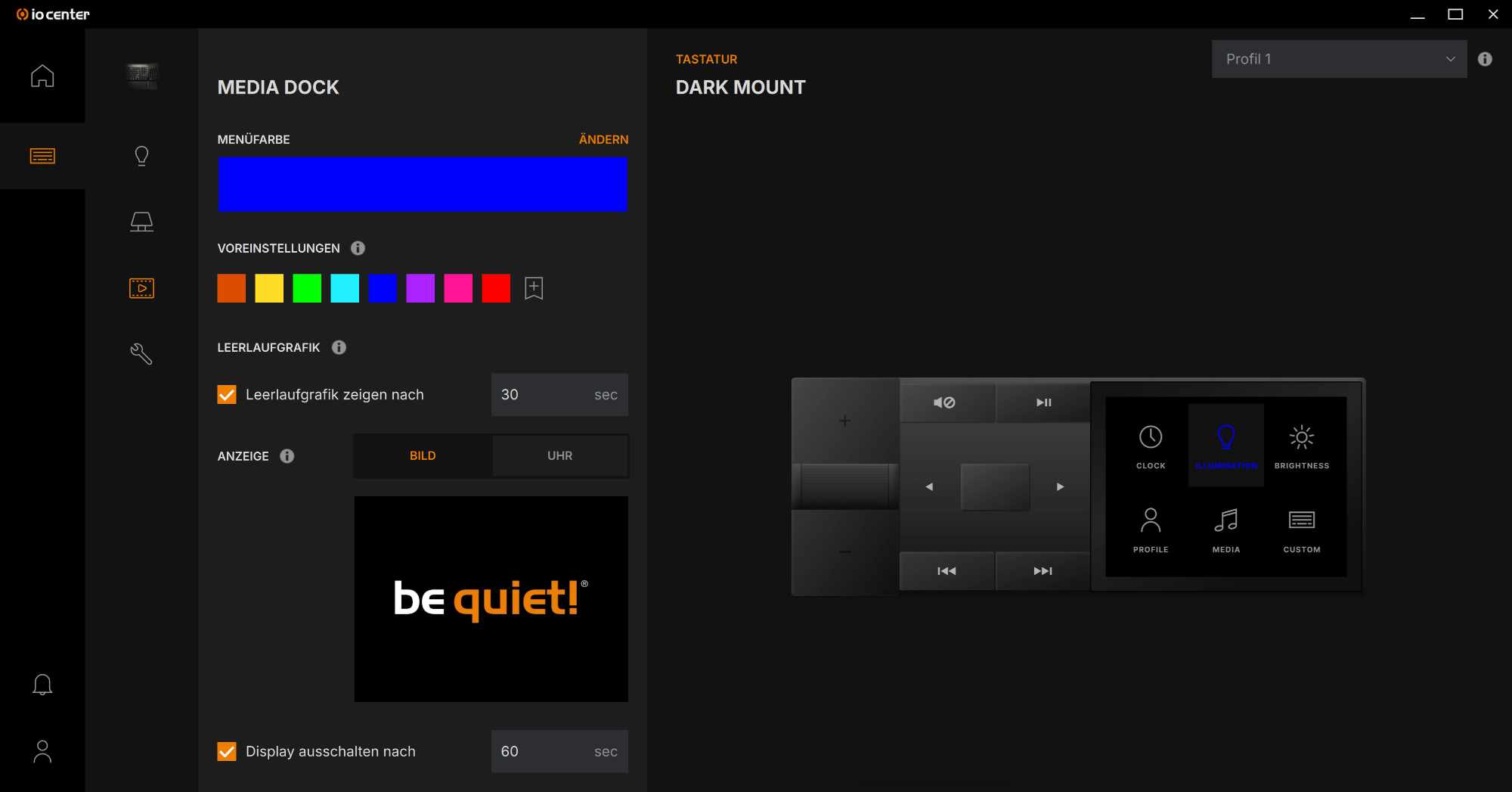
Task: Select the BILD display tab
Action: coord(423,455)
